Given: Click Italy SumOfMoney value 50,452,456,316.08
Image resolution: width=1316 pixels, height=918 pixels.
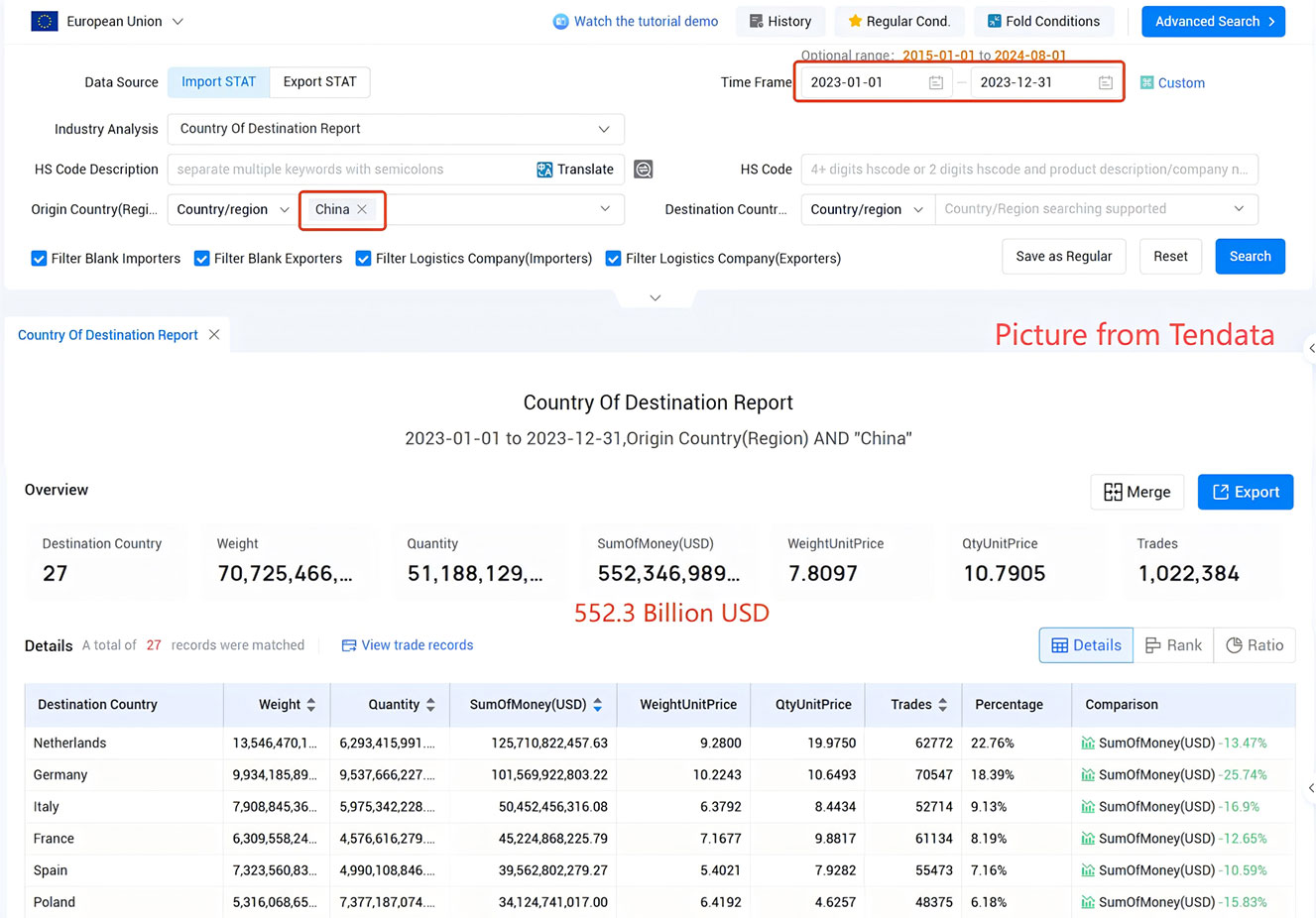Looking at the screenshot, I should pyautogui.click(x=553, y=807).
